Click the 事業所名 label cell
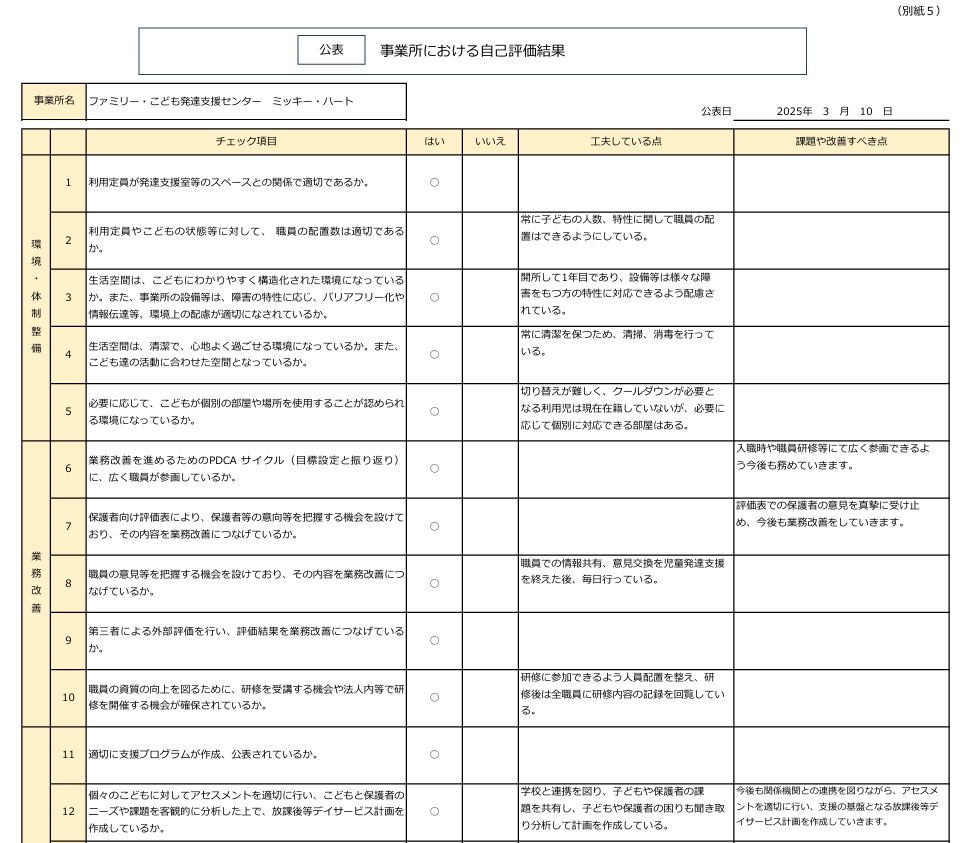Image resolution: width=971 pixels, height=843 pixels. [x=54, y=101]
